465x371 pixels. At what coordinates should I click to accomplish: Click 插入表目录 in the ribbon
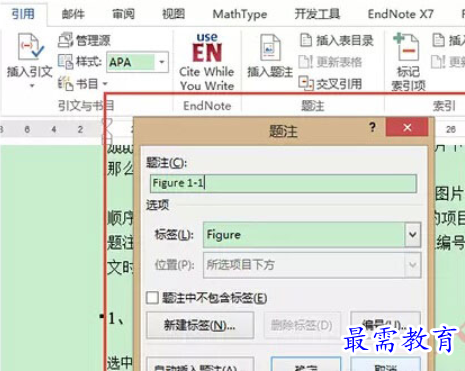click(336, 41)
